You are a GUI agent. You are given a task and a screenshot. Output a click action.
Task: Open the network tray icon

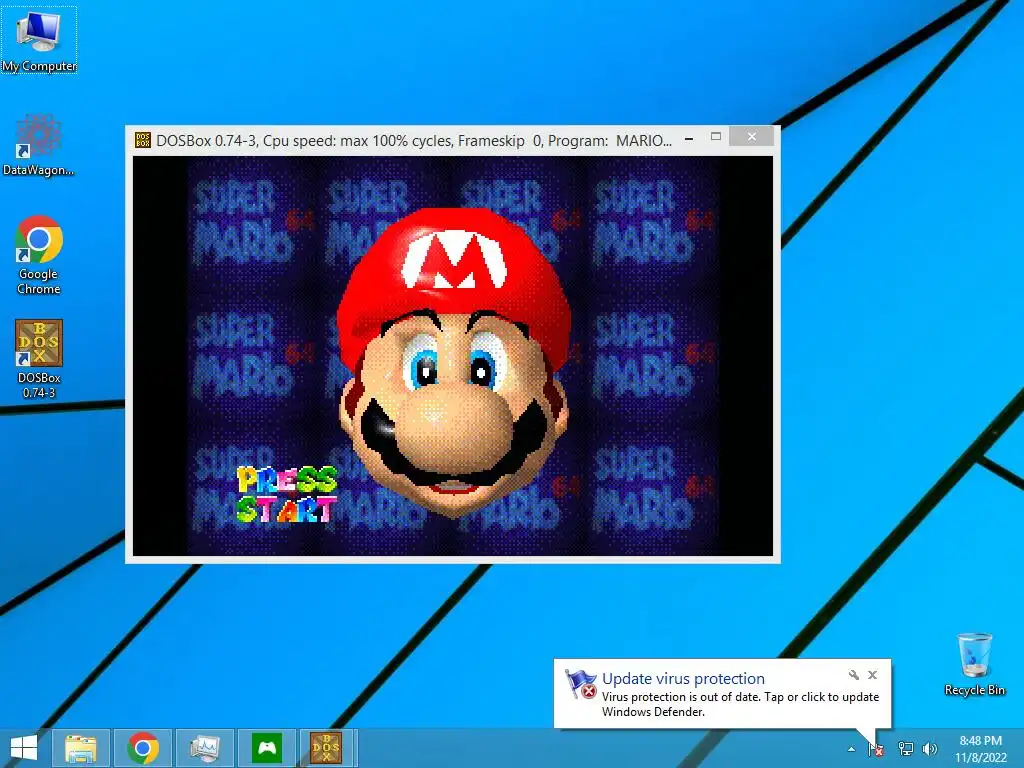906,749
